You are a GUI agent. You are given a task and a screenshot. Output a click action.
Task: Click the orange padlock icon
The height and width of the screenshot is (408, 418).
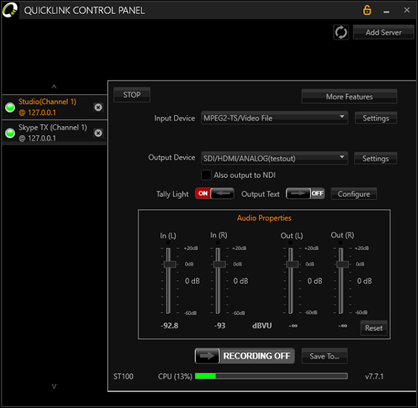(367, 10)
